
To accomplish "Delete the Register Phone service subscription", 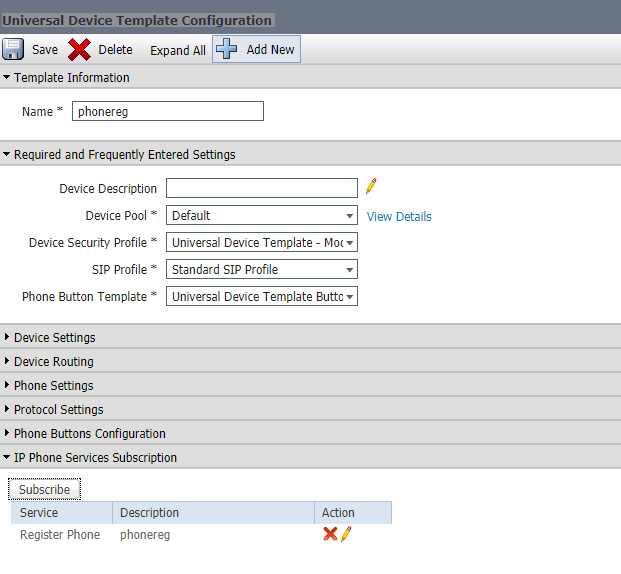I will (329, 535).
